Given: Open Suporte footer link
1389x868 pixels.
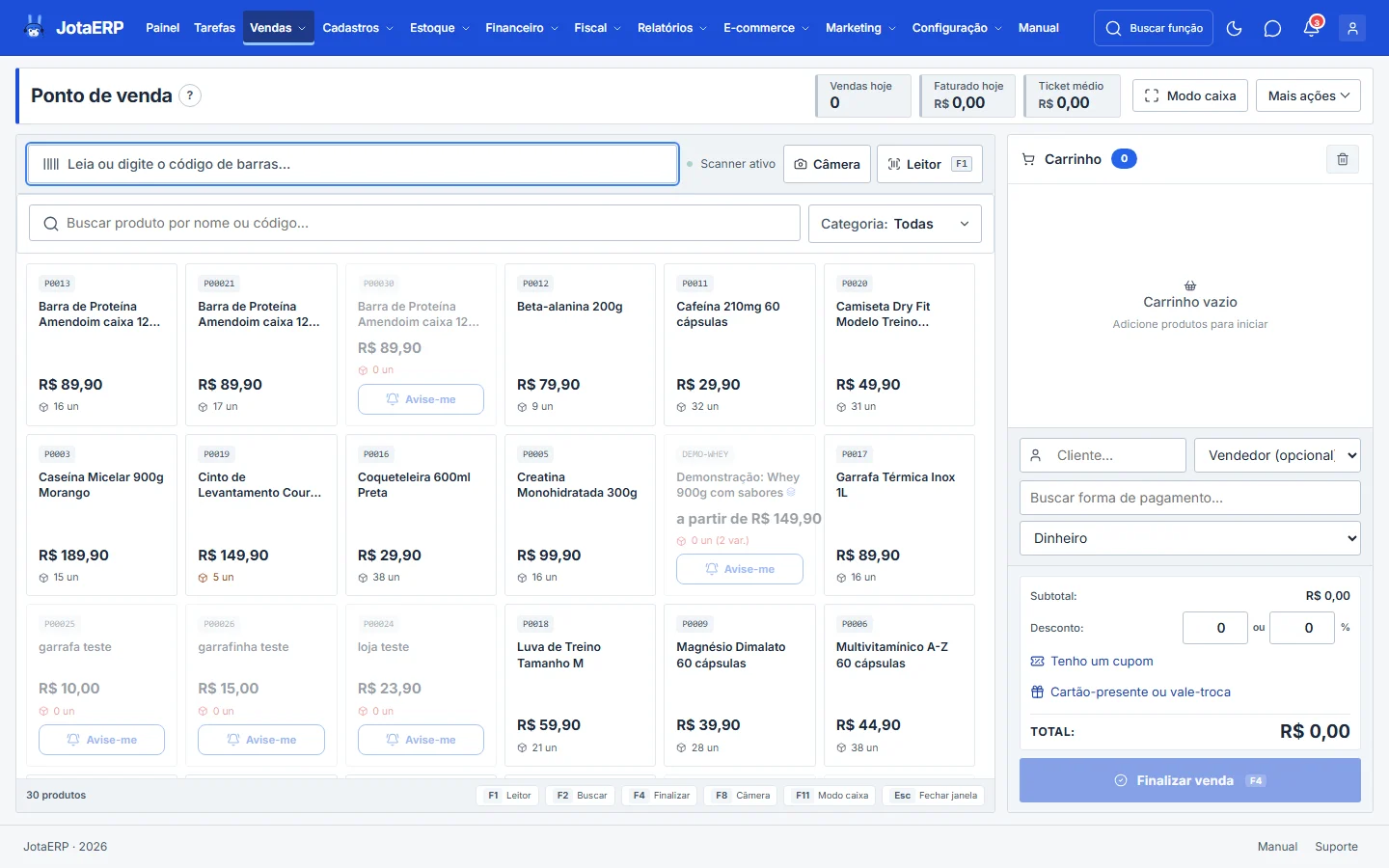Looking at the screenshot, I should (x=1336, y=847).
